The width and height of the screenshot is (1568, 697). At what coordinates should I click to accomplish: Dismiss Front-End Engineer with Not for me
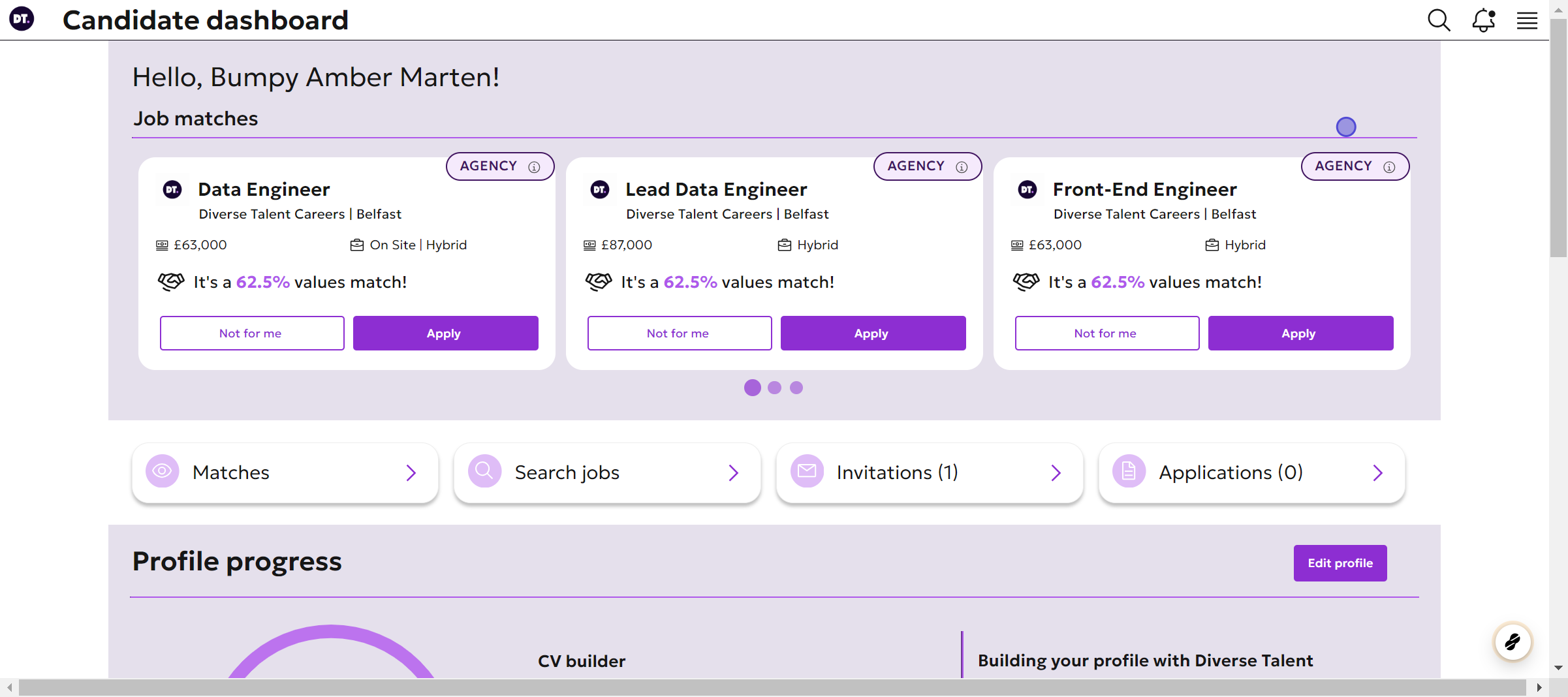(x=1106, y=333)
